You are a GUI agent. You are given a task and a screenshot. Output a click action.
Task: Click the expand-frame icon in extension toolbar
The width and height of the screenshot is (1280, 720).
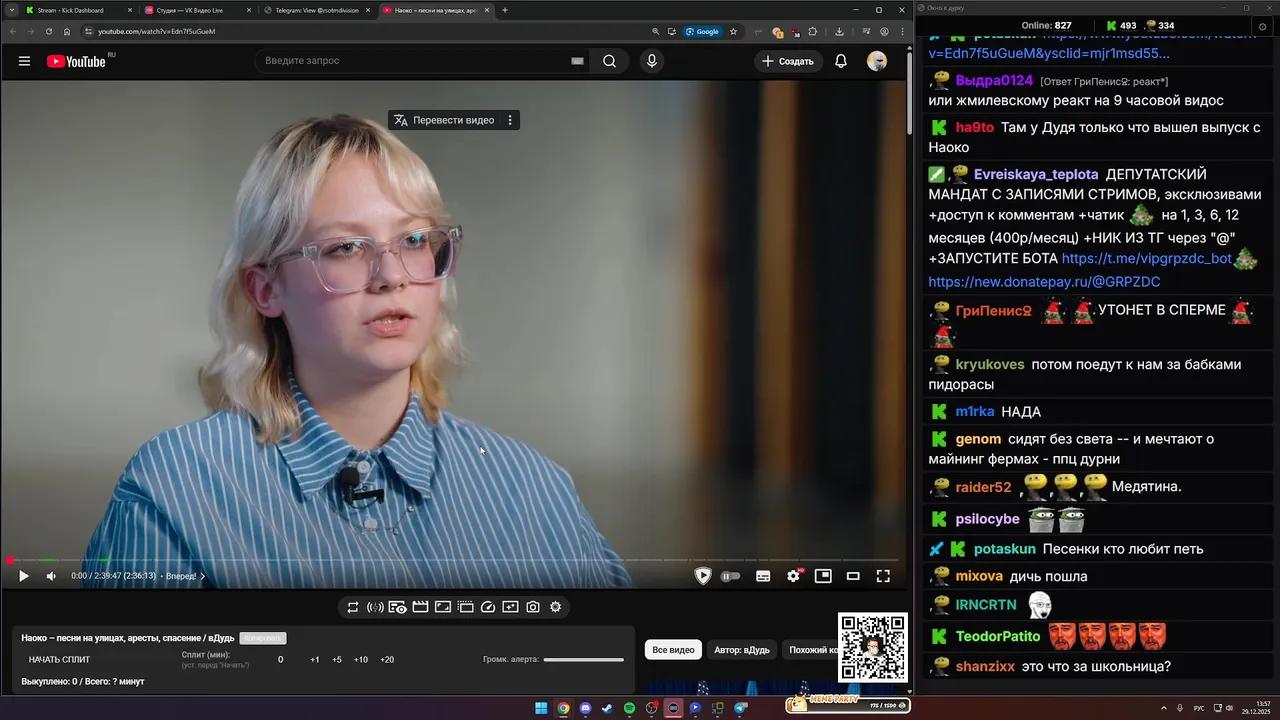(x=443, y=607)
